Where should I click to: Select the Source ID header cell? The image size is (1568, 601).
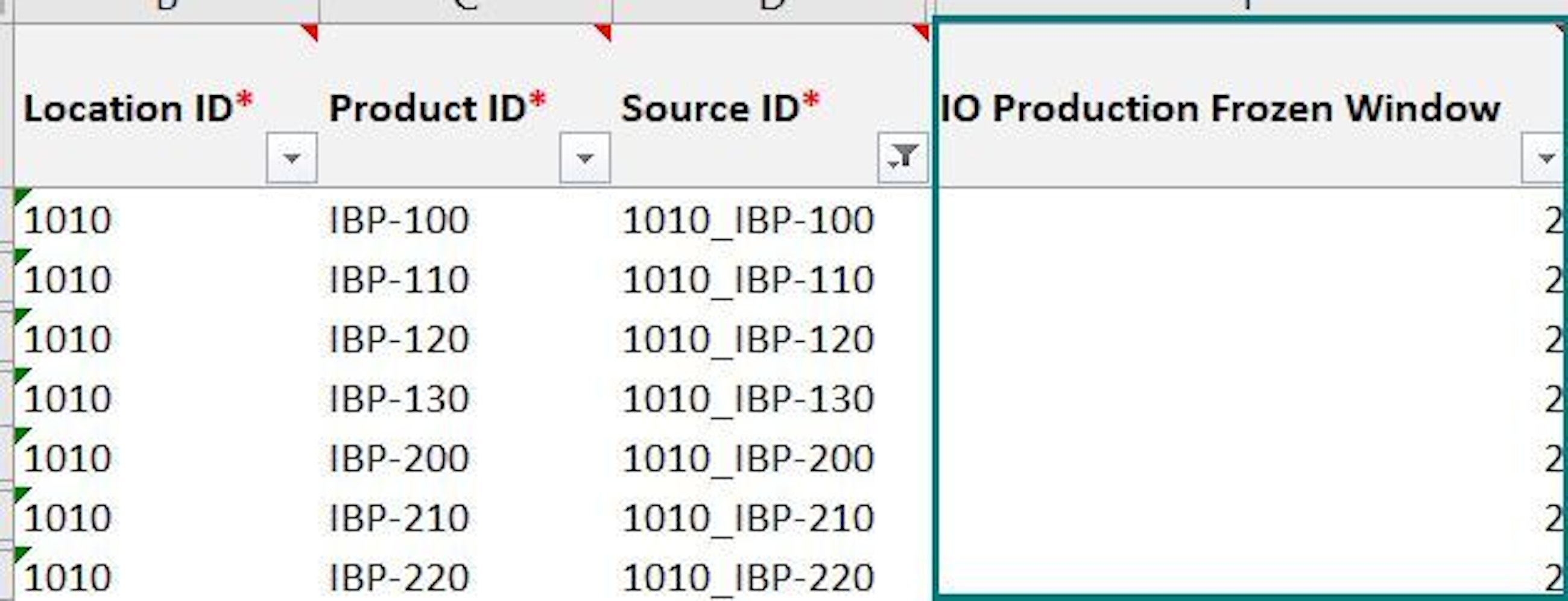click(720, 109)
